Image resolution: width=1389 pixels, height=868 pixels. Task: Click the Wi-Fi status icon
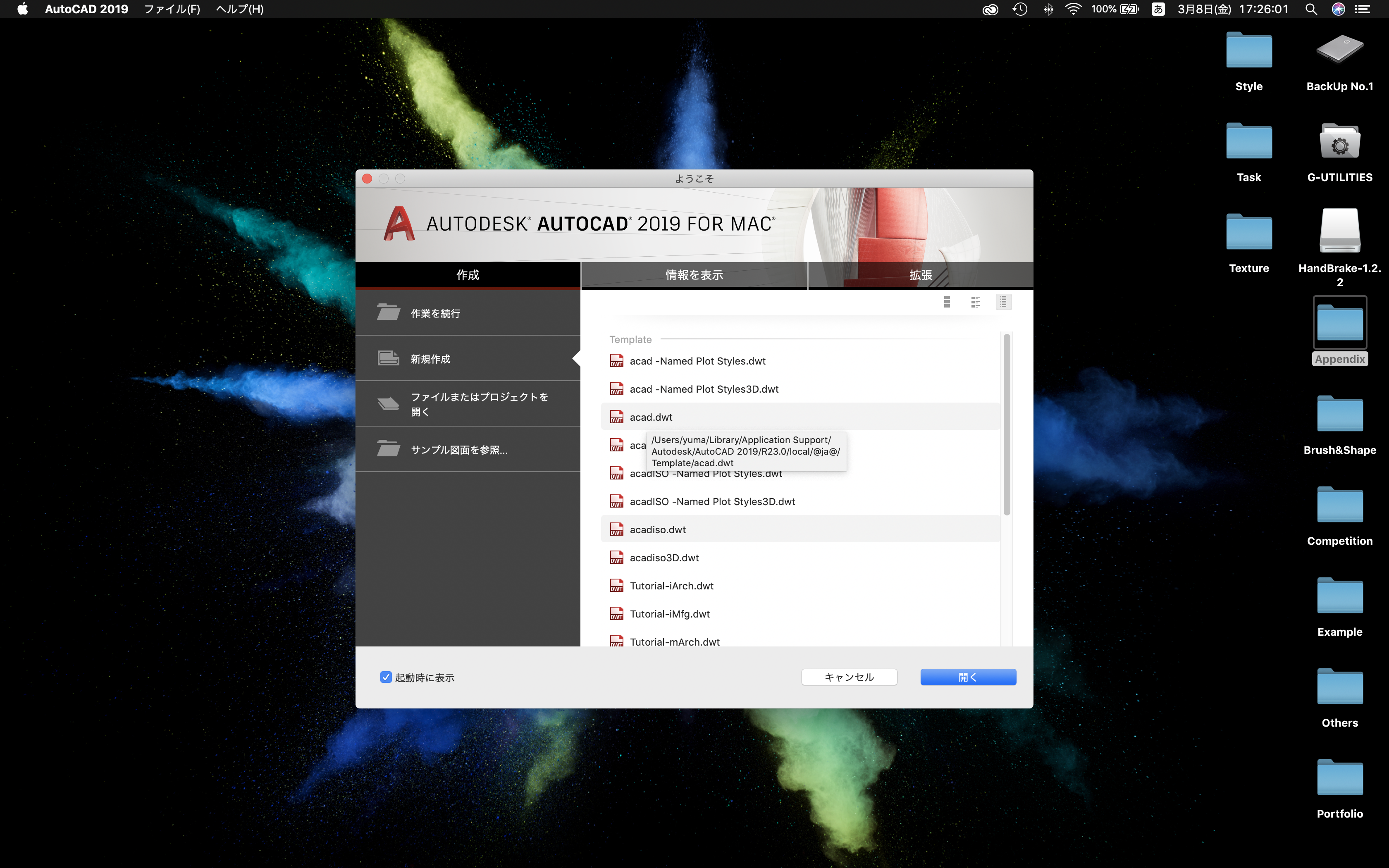pos(1073,9)
